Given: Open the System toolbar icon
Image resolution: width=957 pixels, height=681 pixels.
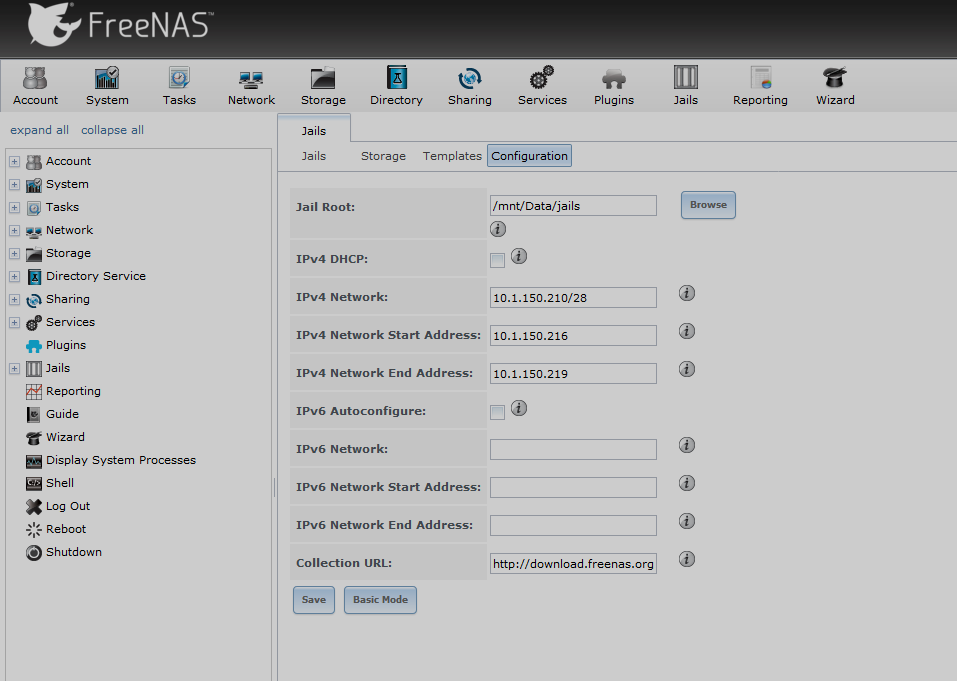Looking at the screenshot, I should [x=107, y=86].
